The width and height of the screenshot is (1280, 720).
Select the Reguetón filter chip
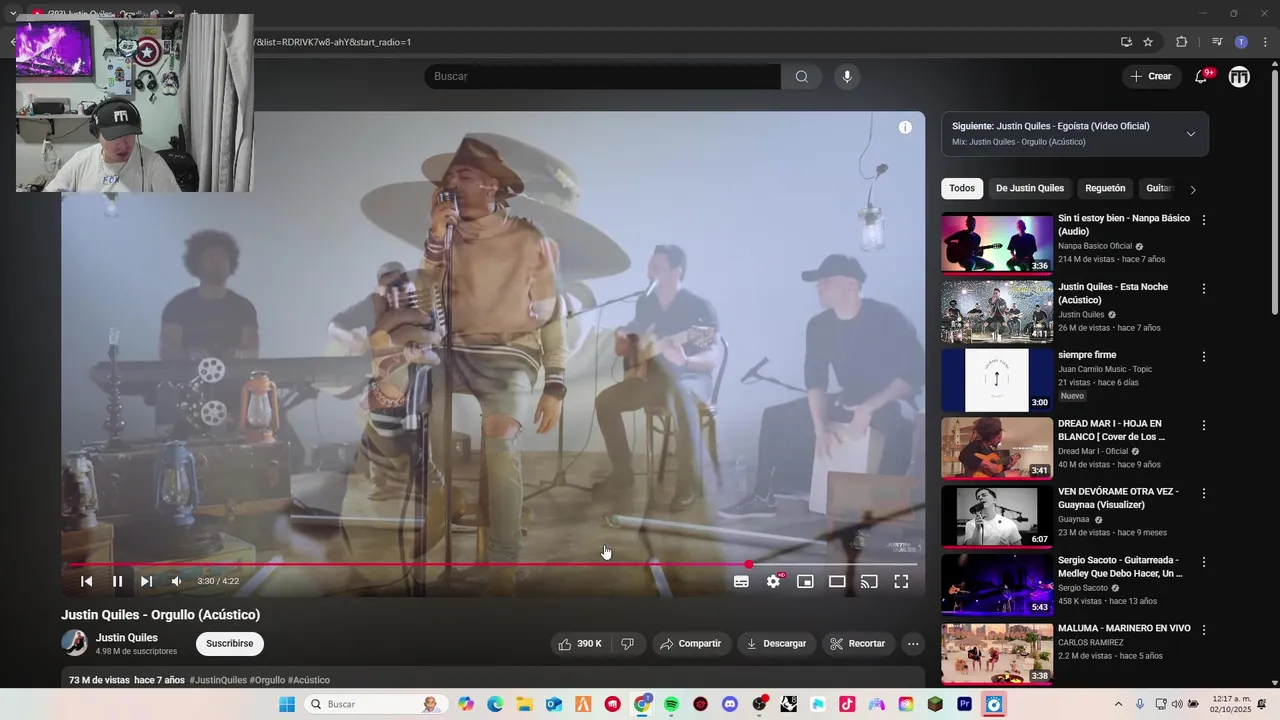[1105, 188]
